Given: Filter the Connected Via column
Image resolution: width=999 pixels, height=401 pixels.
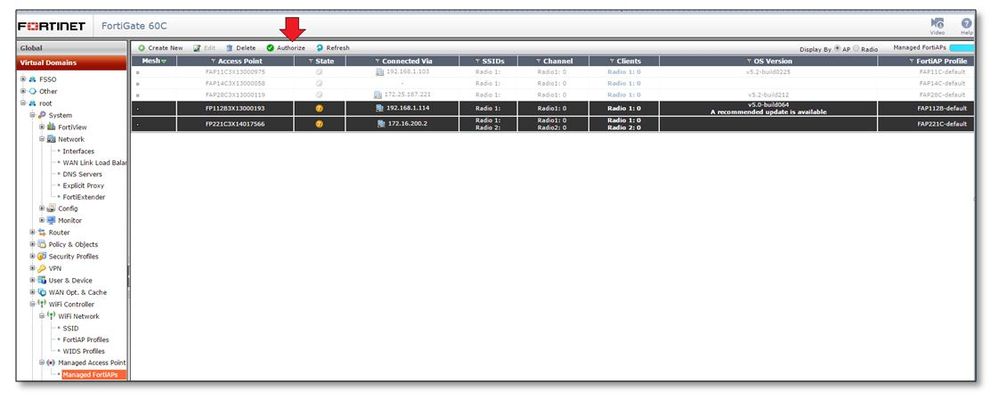Looking at the screenshot, I should coord(377,61).
